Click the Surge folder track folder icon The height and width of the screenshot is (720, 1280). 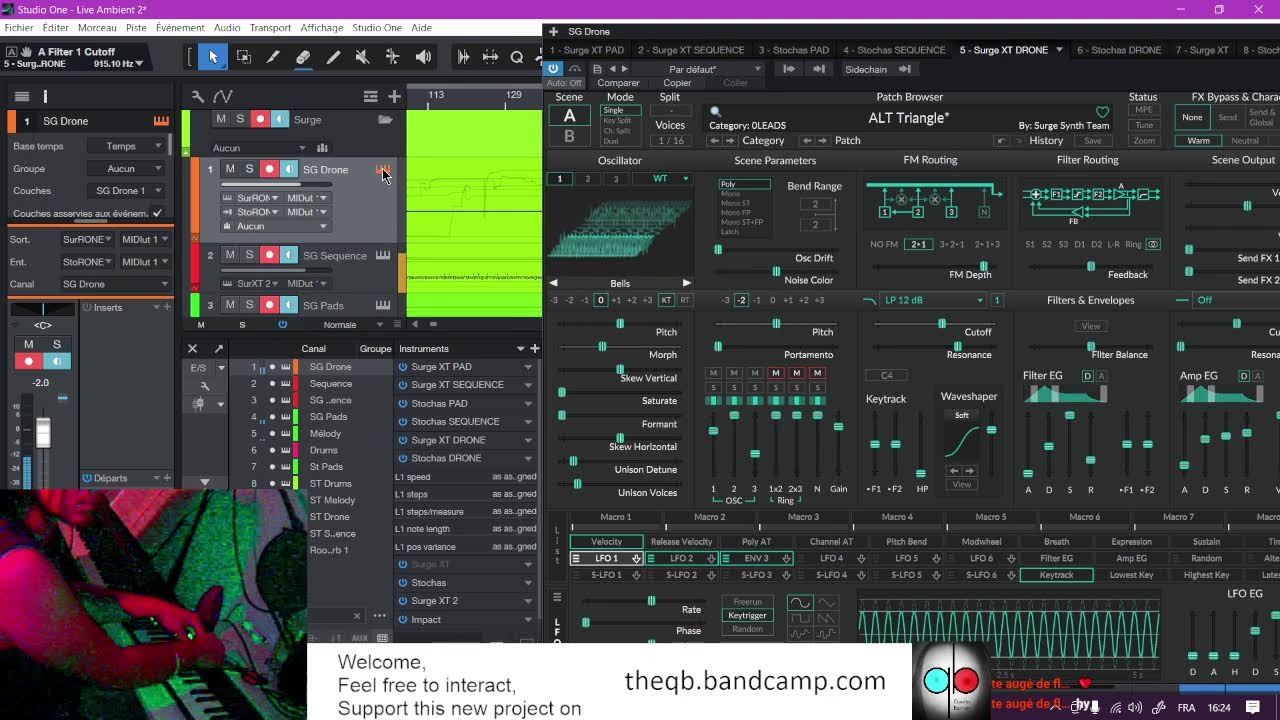pyautogui.click(x=385, y=120)
